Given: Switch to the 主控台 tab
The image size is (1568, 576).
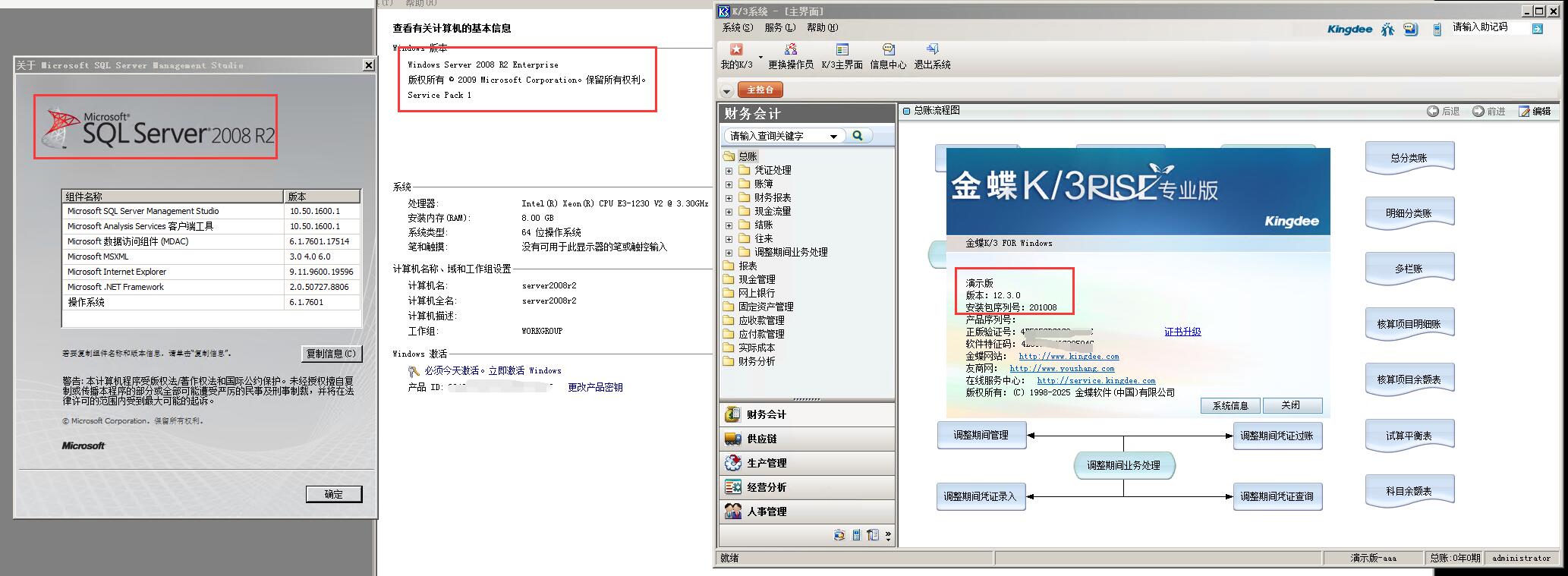Looking at the screenshot, I should pos(760,90).
